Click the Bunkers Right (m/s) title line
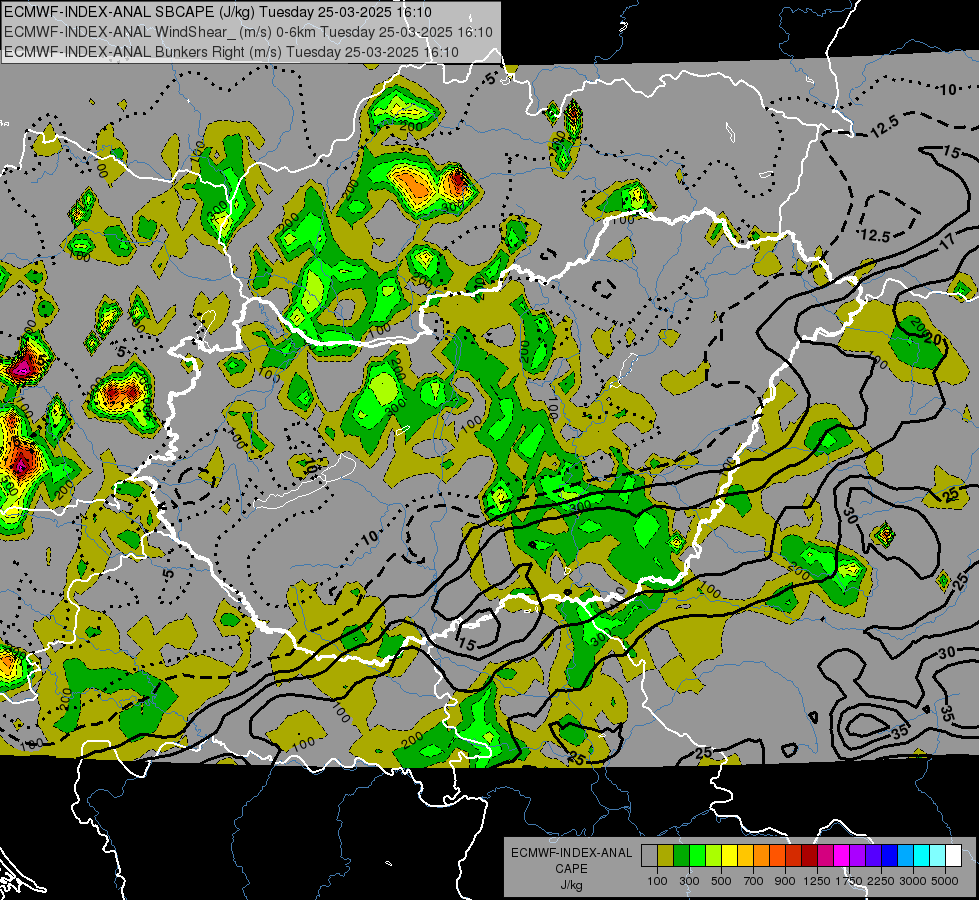The image size is (979, 900). [232, 52]
